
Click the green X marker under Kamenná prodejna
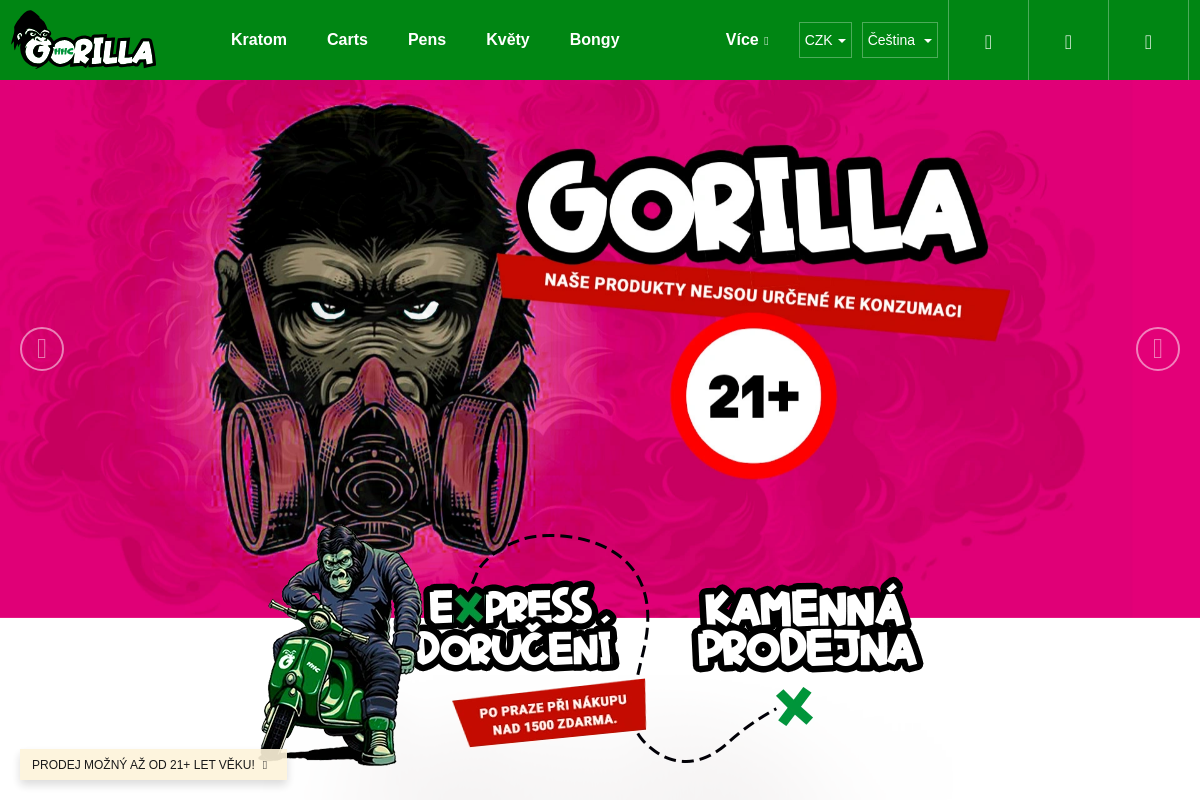coord(794,706)
